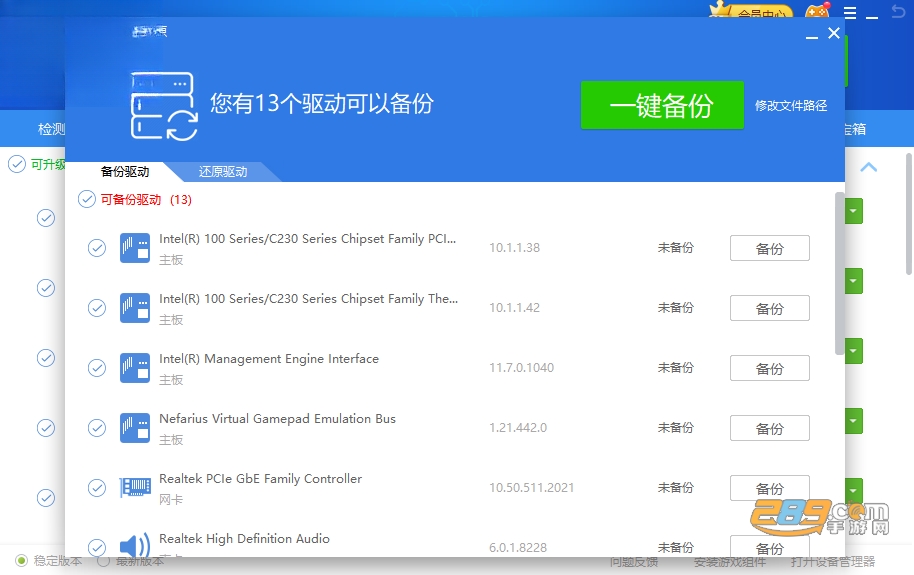Open the first green dropdown arrow at the right
Viewport: 914px width, 575px height.
(x=854, y=211)
